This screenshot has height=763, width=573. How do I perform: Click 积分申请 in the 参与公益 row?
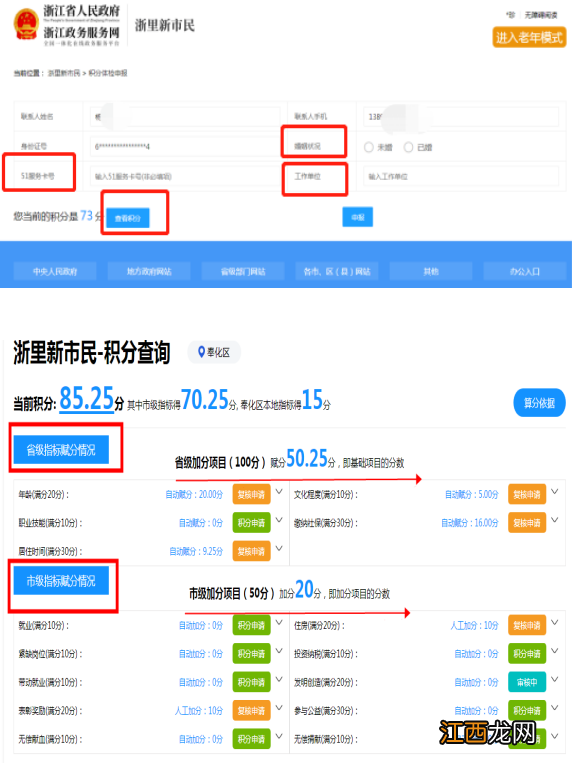[527, 710]
